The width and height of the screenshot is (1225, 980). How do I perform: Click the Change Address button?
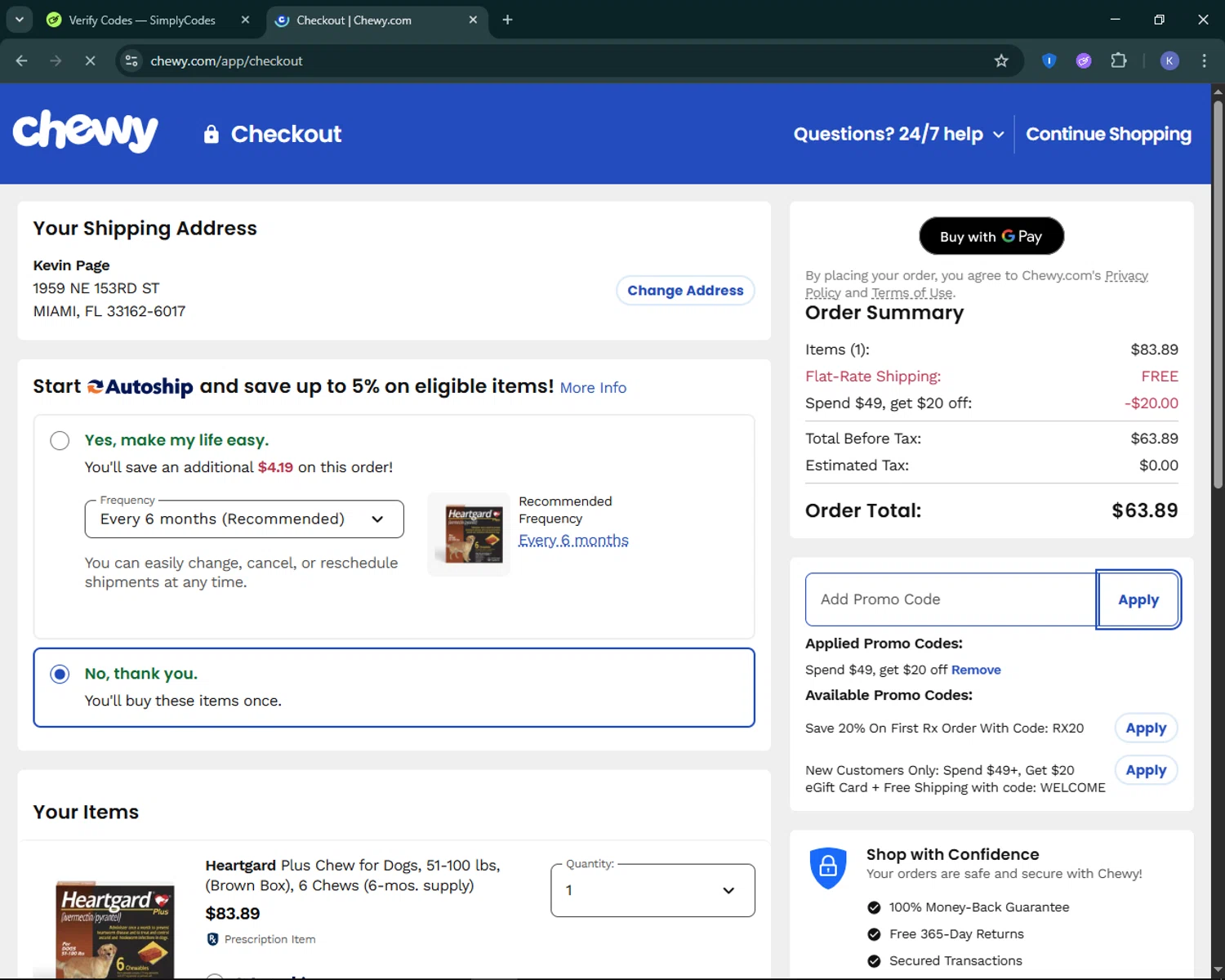pyautogui.click(x=685, y=291)
